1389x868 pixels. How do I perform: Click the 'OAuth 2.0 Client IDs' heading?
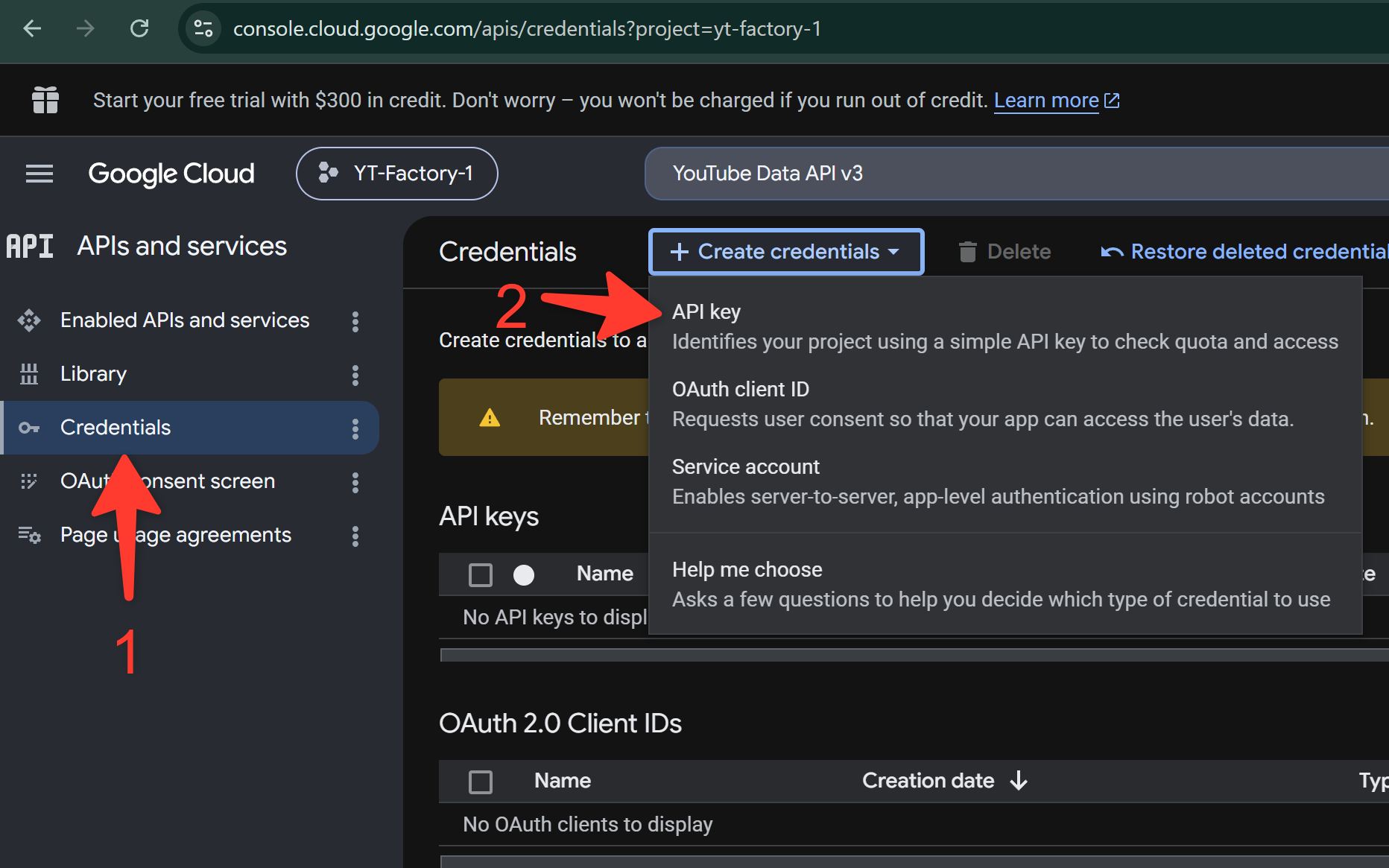click(x=560, y=723)
